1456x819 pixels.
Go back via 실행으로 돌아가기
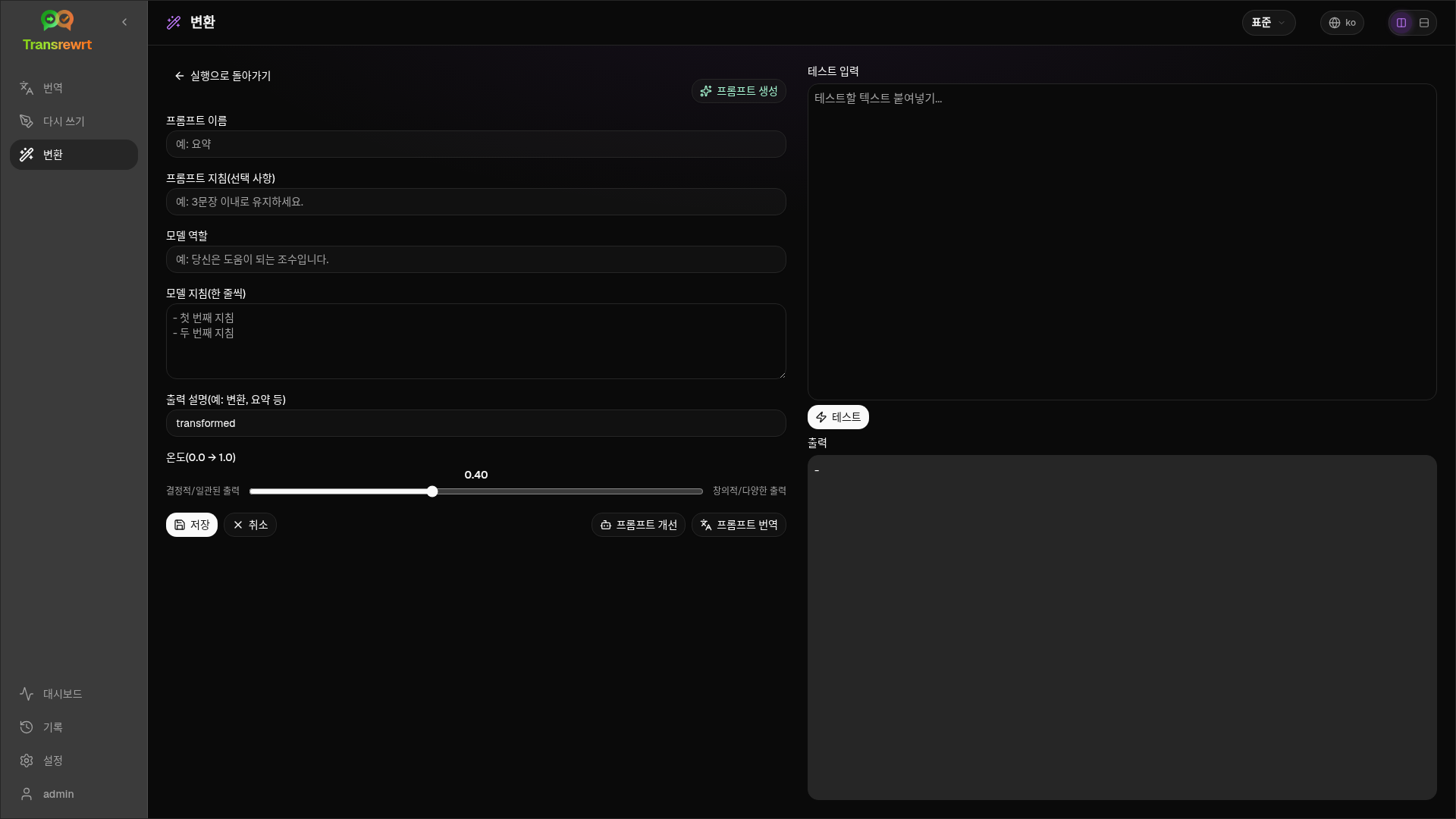[x=222, y=76]
